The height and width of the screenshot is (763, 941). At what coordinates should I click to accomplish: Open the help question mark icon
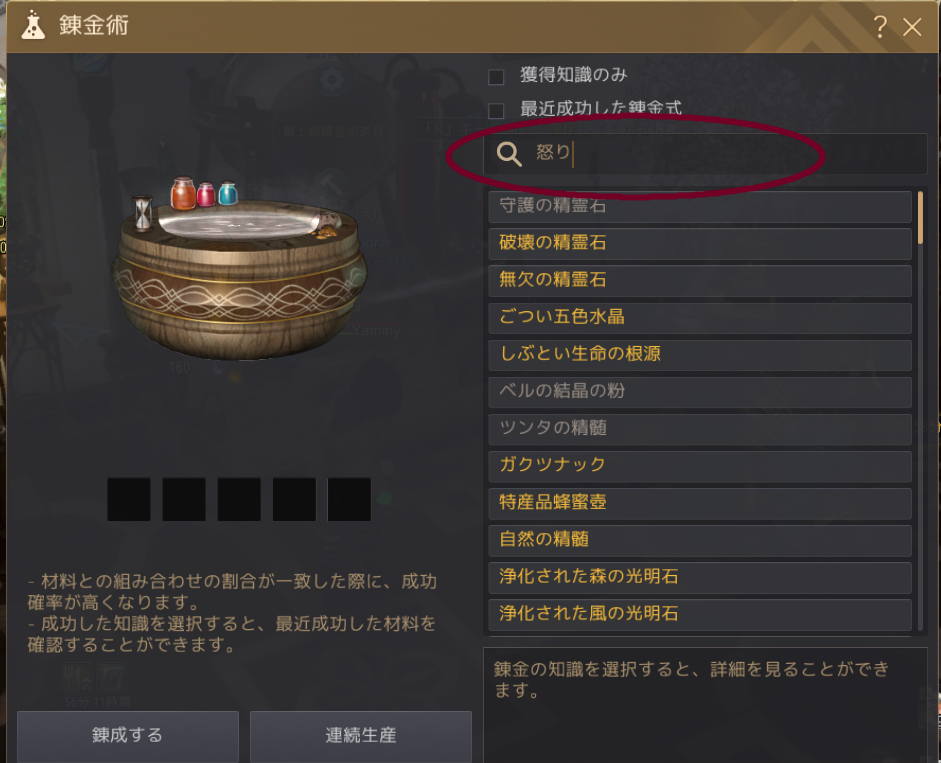coord(880,27)
